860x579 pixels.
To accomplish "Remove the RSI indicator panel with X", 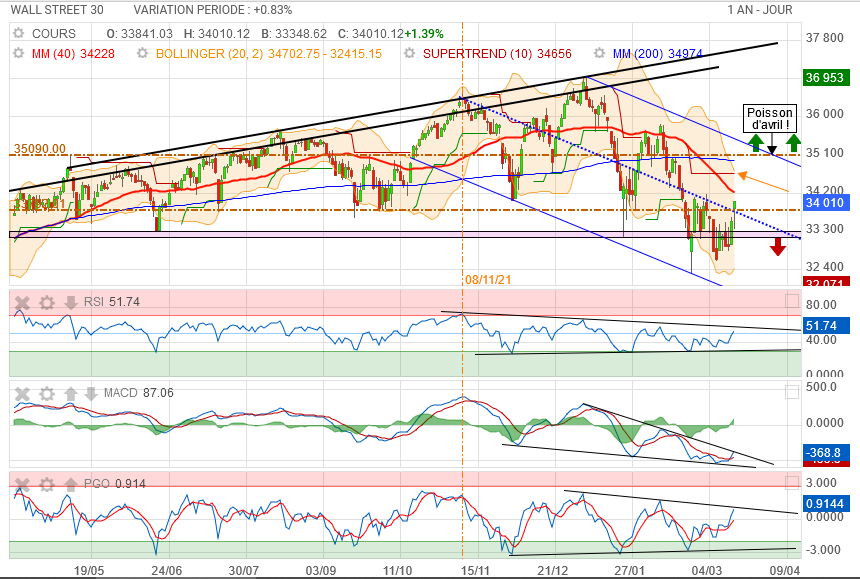I will pos(22,302).
